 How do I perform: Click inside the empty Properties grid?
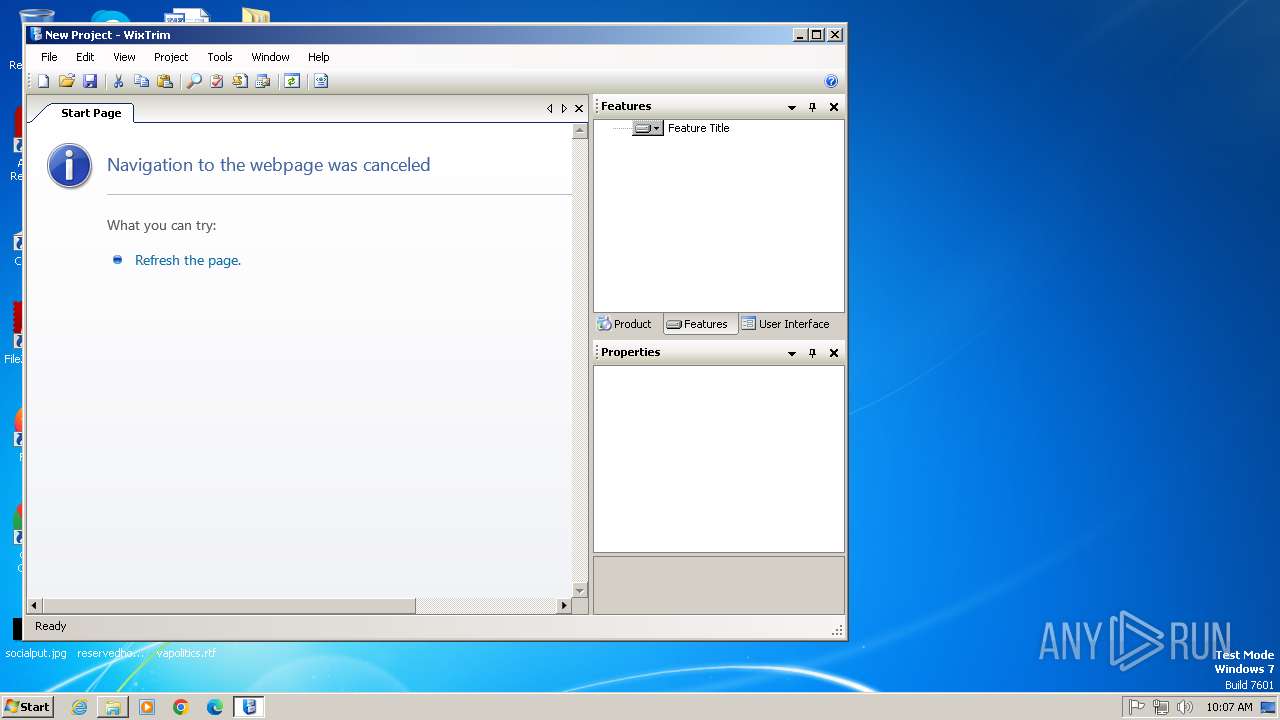[x=719, y=459]
